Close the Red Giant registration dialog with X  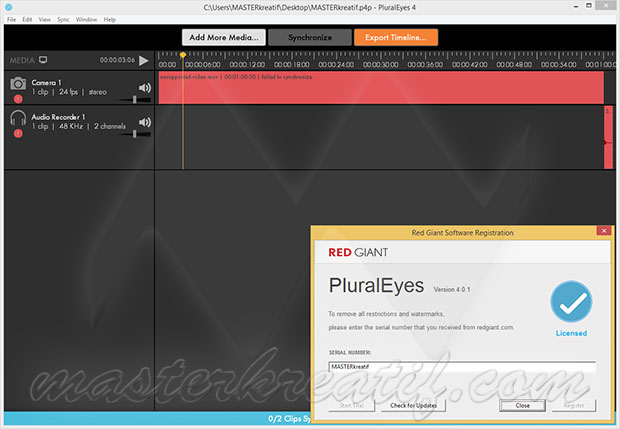tap(604, 231)
